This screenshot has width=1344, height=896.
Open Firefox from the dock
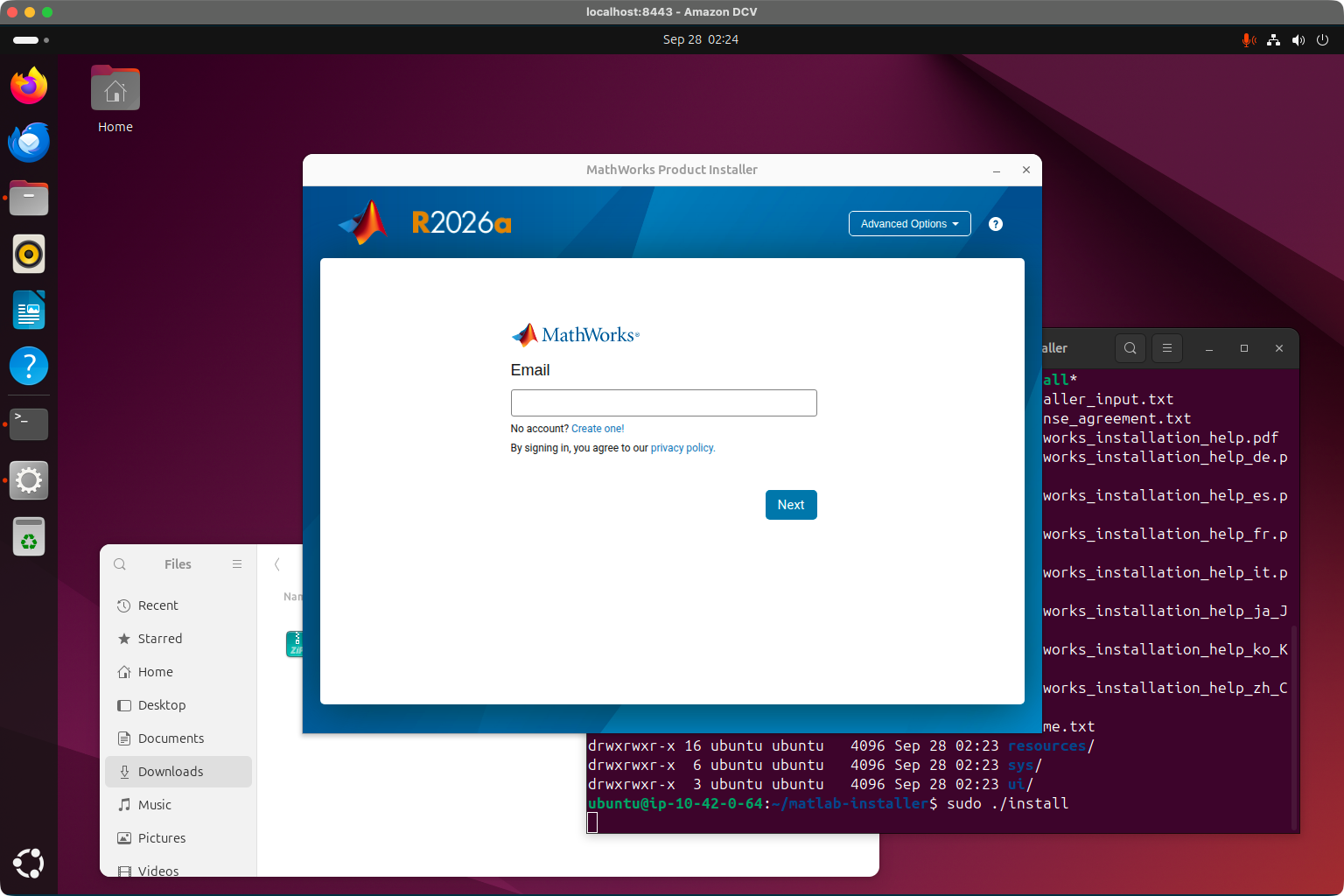(29, 86)
